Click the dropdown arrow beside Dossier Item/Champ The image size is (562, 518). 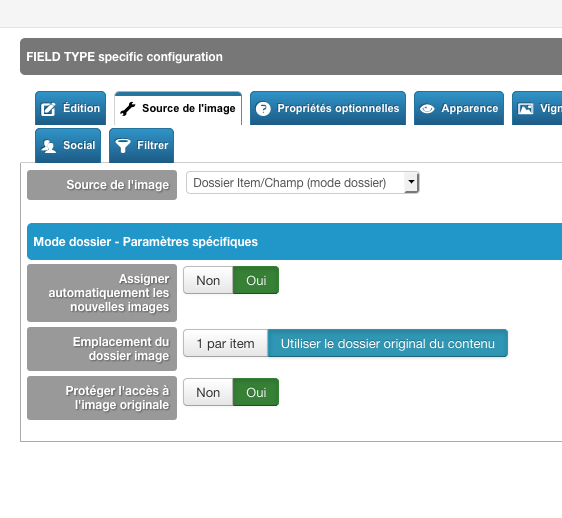pyautogui.click(x=411, y=182)
